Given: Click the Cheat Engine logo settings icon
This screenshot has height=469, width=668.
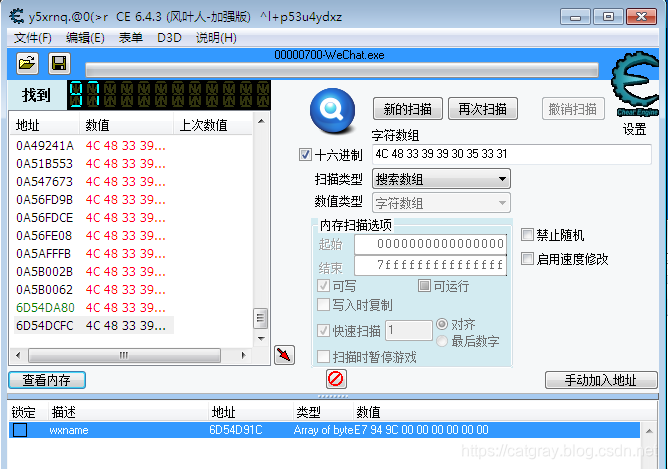Looking at the screenshot, I should click(635, 84).
